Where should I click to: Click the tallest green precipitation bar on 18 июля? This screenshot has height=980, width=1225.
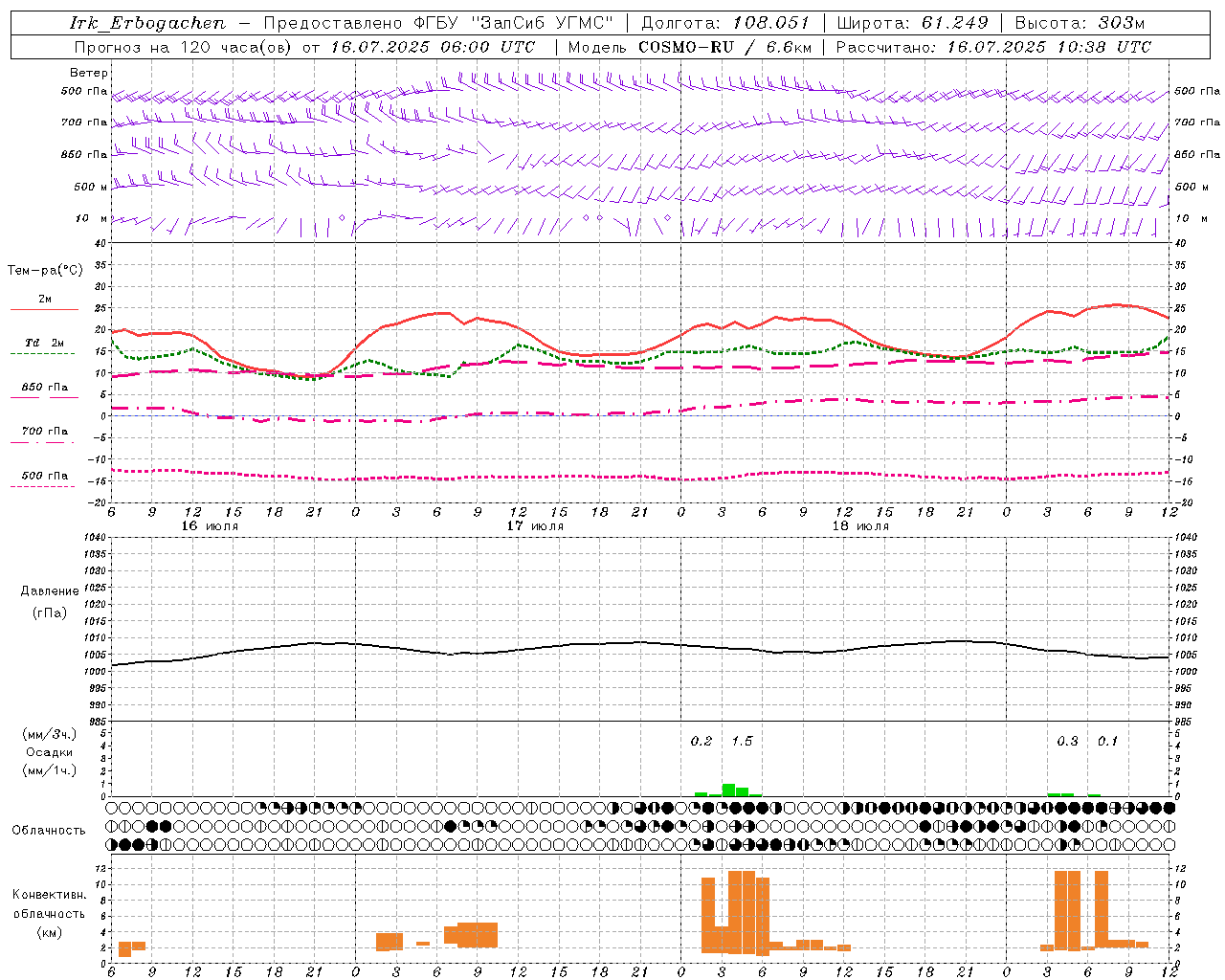tap(728, 791)
